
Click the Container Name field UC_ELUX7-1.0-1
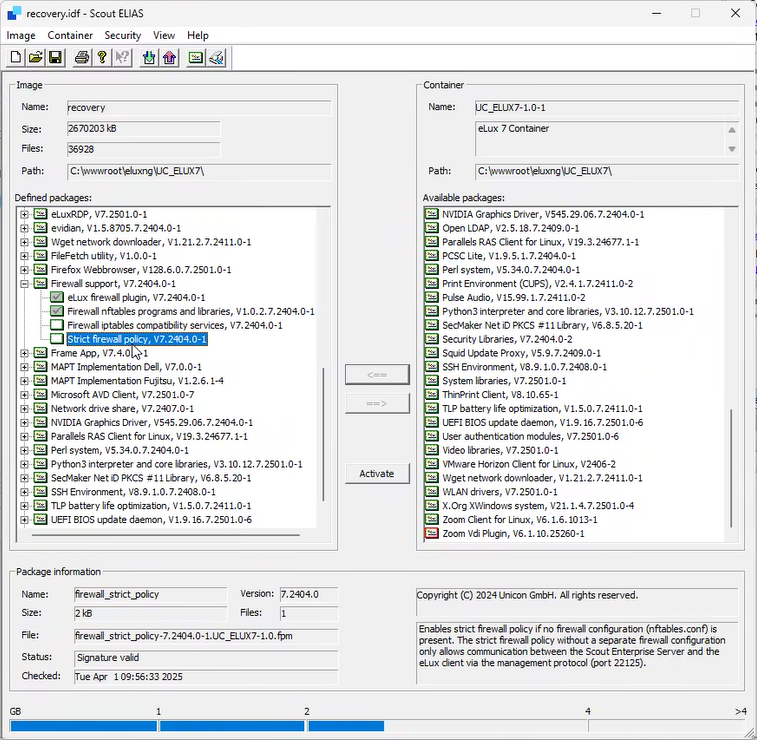(606, 108)
